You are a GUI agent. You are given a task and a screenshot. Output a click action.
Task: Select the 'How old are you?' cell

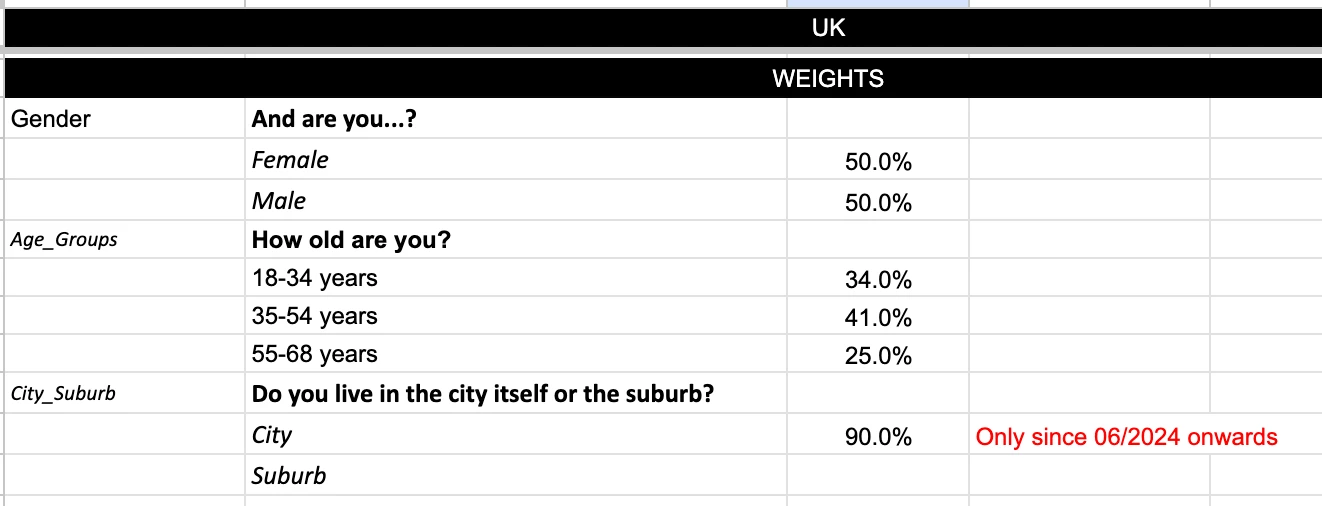pos(515,240)
